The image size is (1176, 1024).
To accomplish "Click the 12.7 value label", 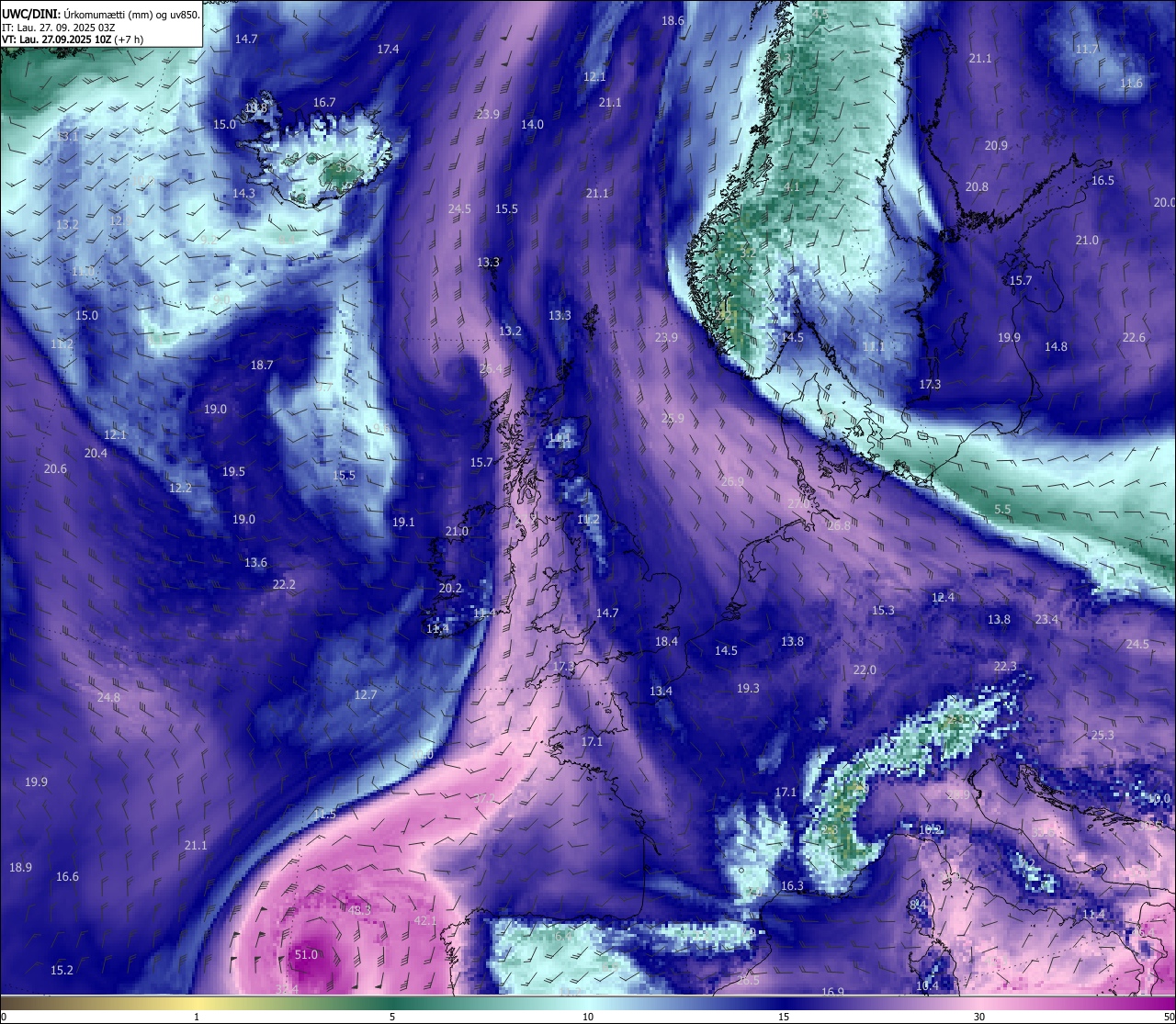I will pos(366,695).
